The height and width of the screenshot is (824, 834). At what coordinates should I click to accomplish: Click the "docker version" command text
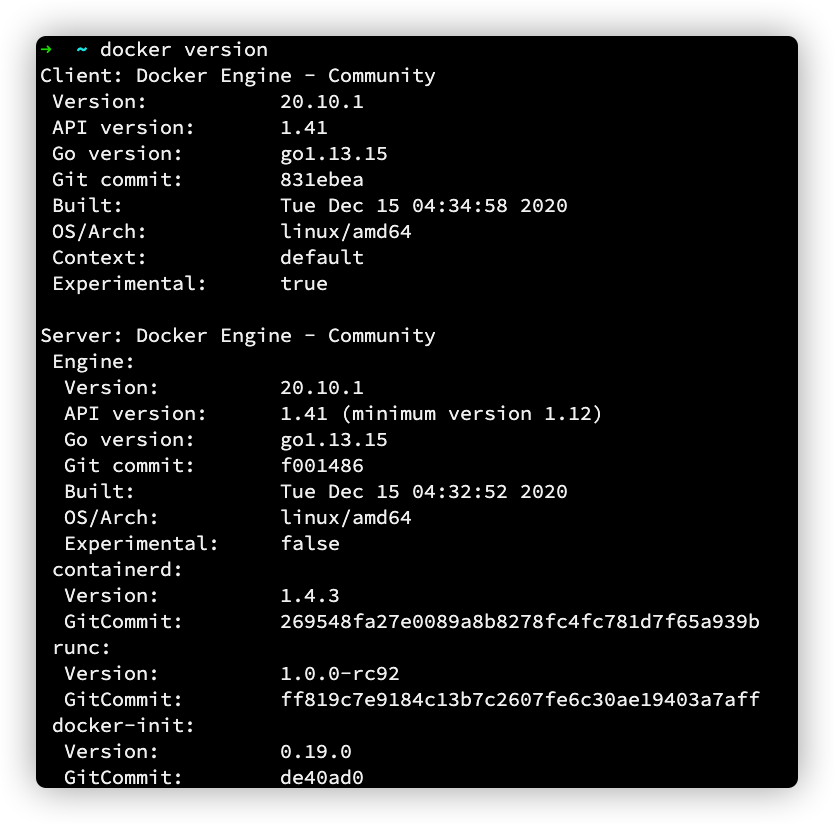point(183,49)
